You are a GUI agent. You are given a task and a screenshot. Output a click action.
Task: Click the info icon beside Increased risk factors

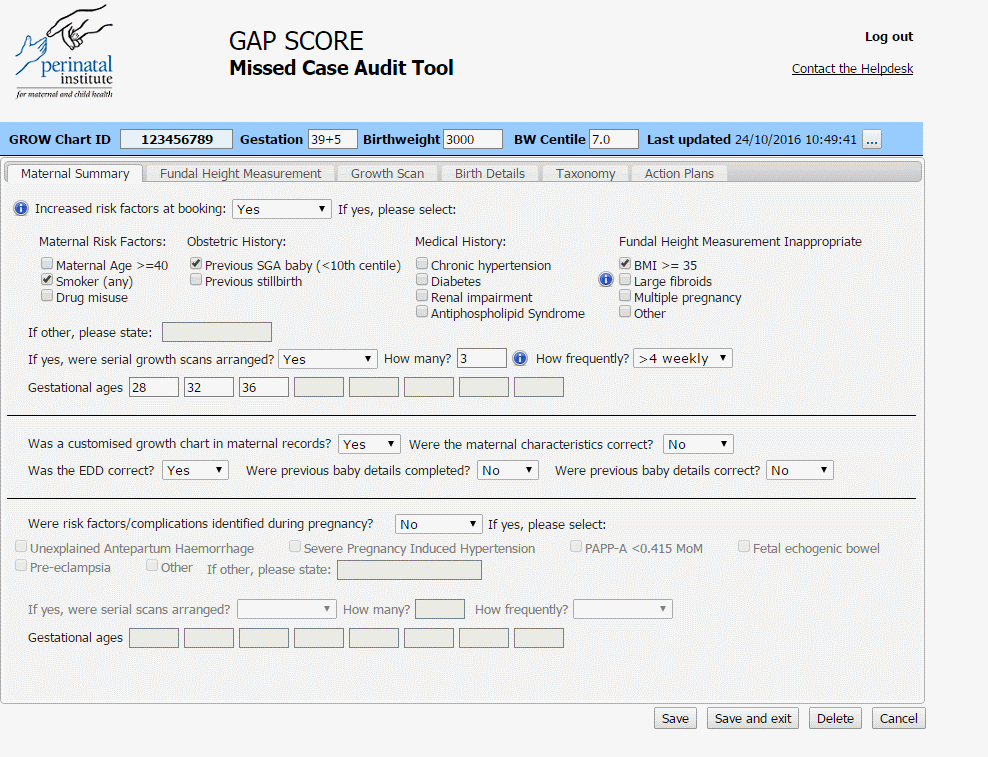coord(20,208)
